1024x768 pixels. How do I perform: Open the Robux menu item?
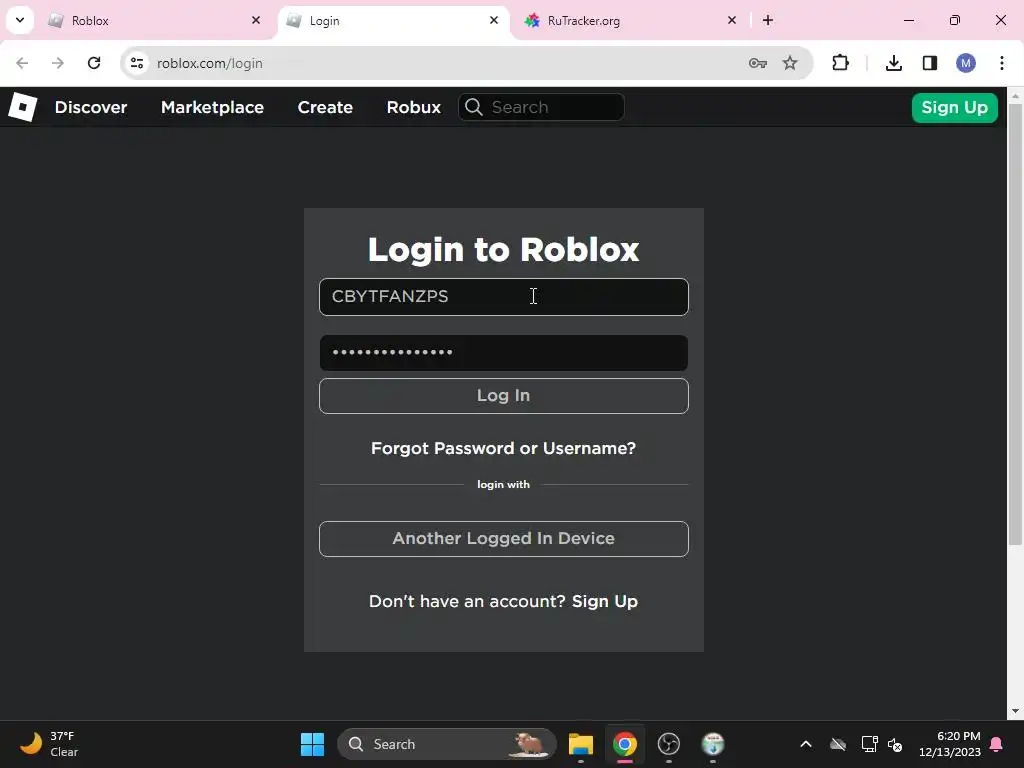[x=413, y=107]
